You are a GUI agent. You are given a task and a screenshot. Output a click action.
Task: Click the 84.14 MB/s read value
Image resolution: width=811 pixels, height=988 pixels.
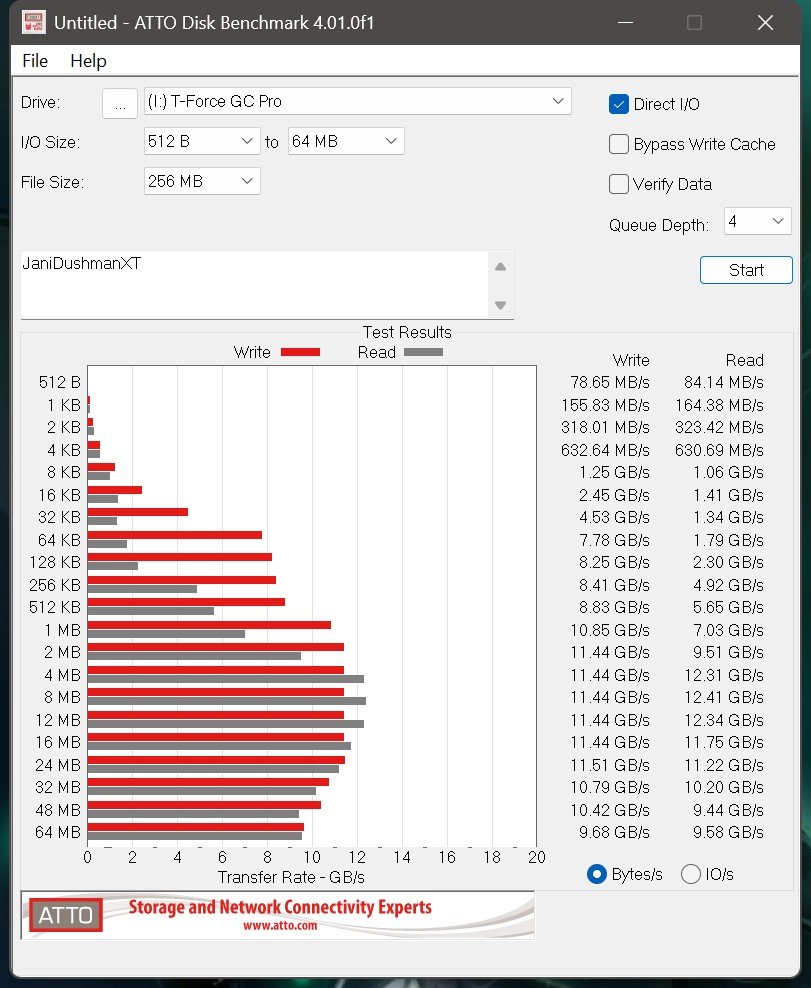[x=723, y=382]
